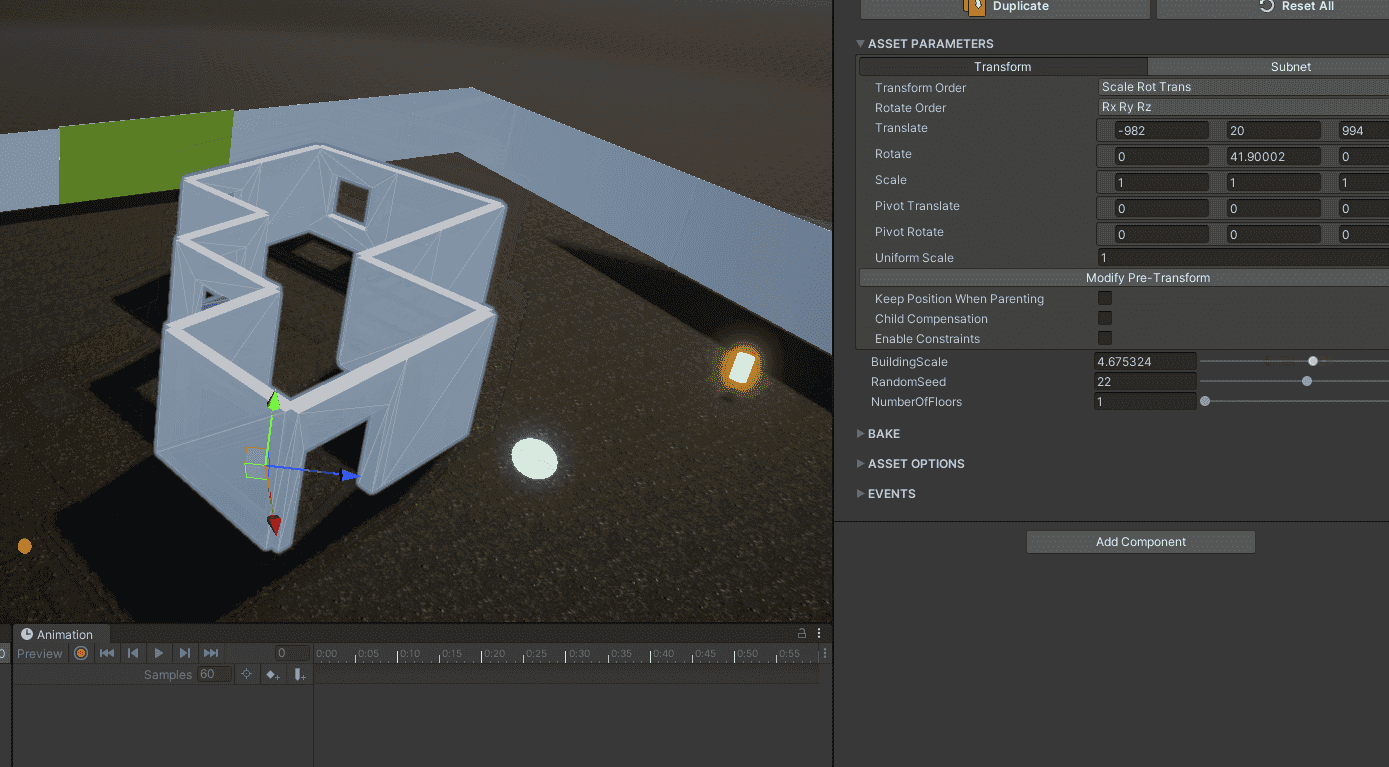Click the Reset All button
This screenshot has height=767, width=1389.
1298,7
